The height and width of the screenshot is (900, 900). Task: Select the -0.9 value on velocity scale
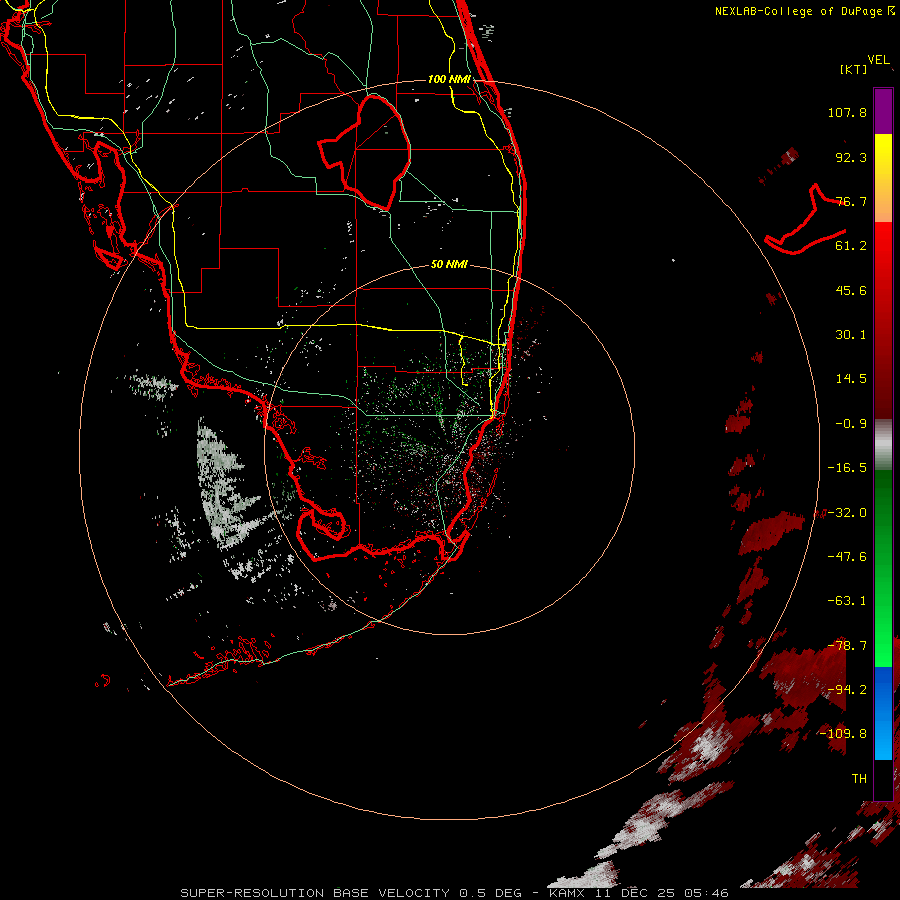tap(851, 424)
